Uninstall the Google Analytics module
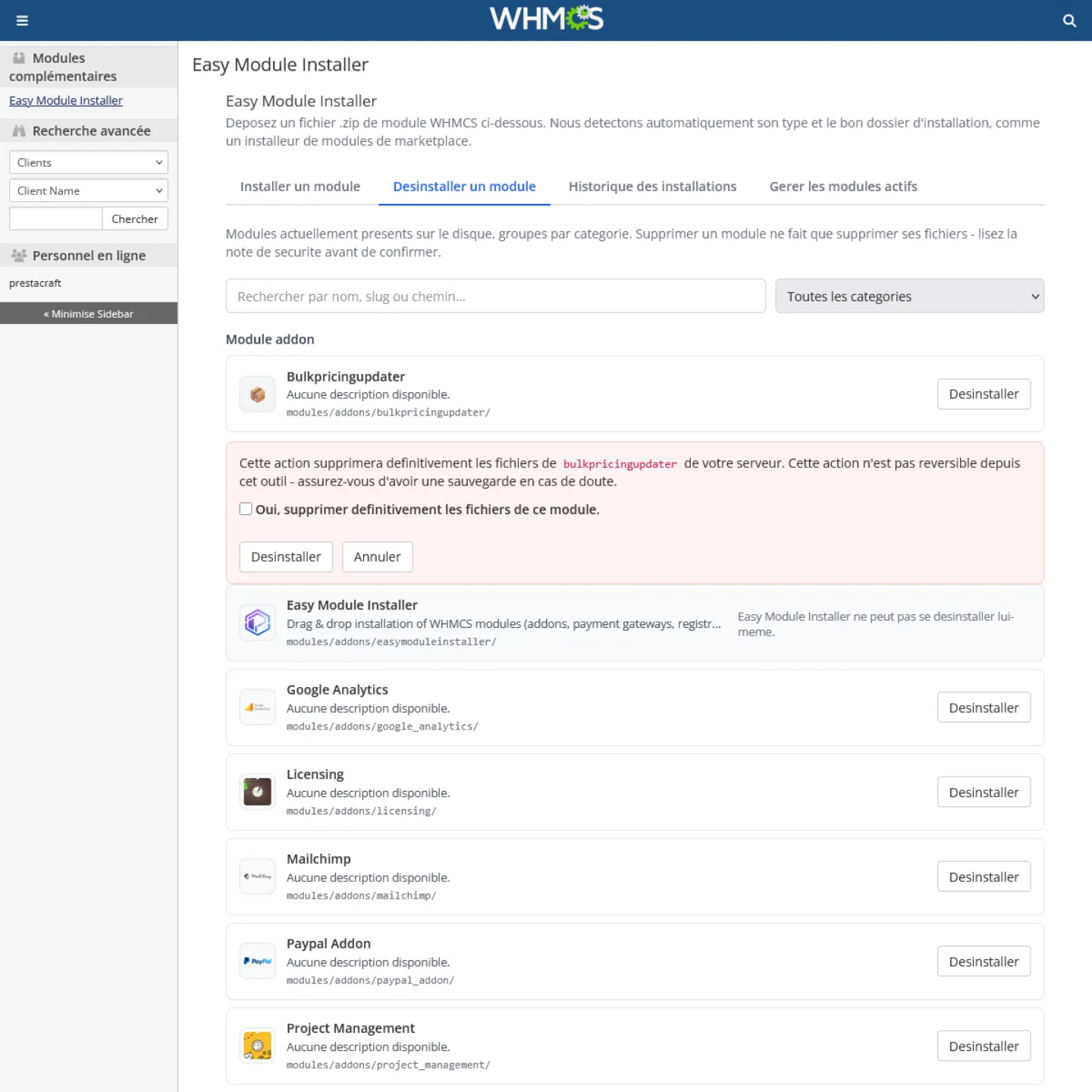1092x1092 pixels. click(x=984, y=708)
